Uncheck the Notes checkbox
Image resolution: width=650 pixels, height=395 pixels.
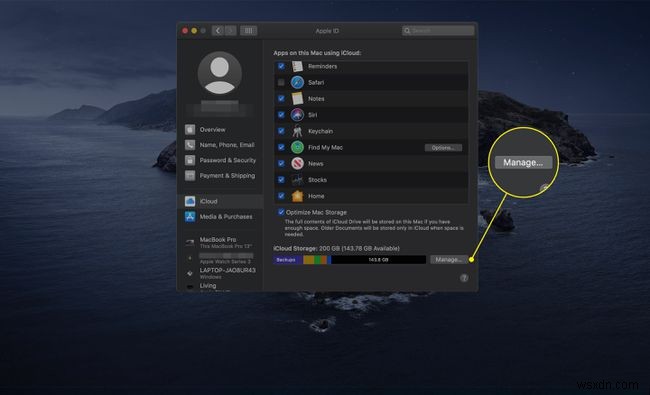pos(281,99)
